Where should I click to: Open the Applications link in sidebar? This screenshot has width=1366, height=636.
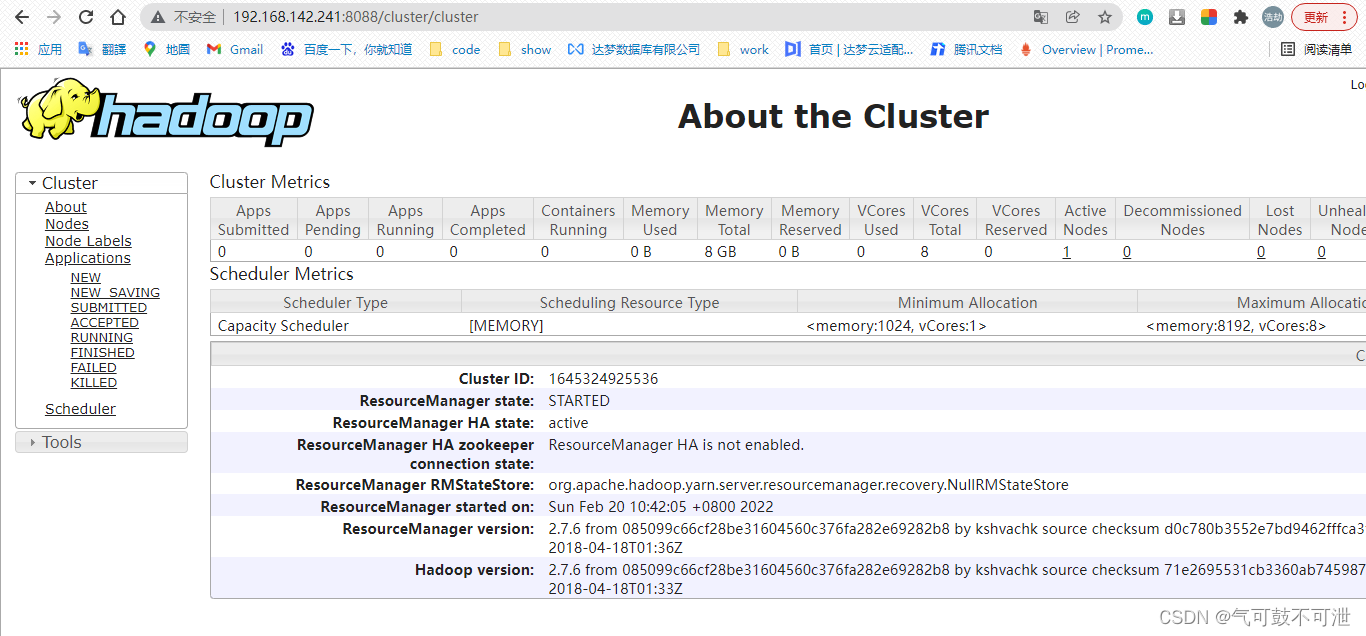[x=88, y=258]
